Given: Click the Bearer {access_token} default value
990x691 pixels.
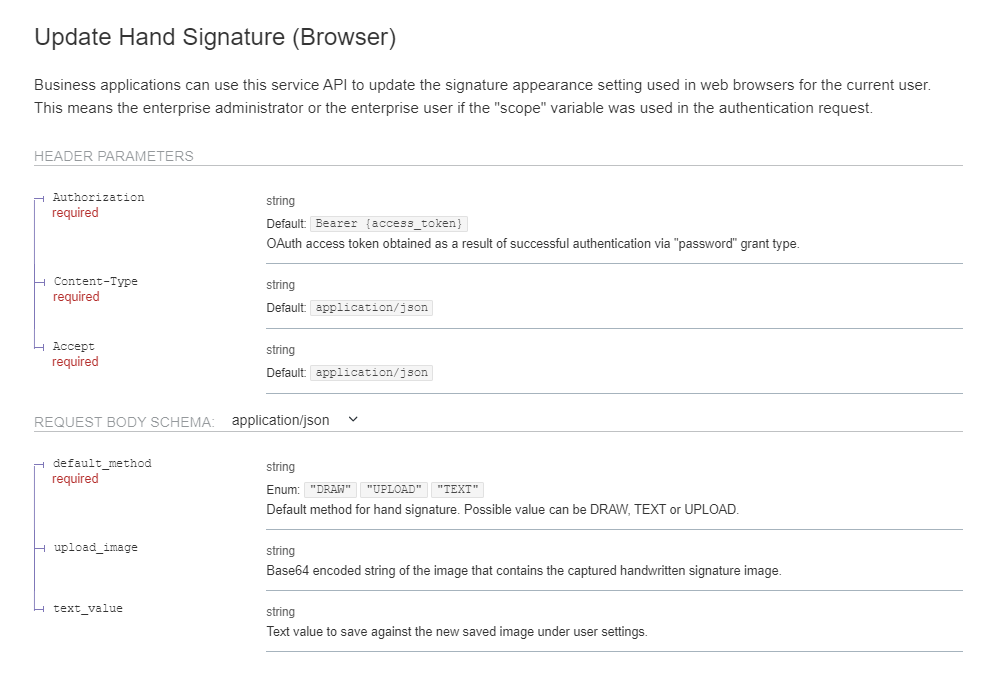Looking at the screenshot, I should pos(389,223).
